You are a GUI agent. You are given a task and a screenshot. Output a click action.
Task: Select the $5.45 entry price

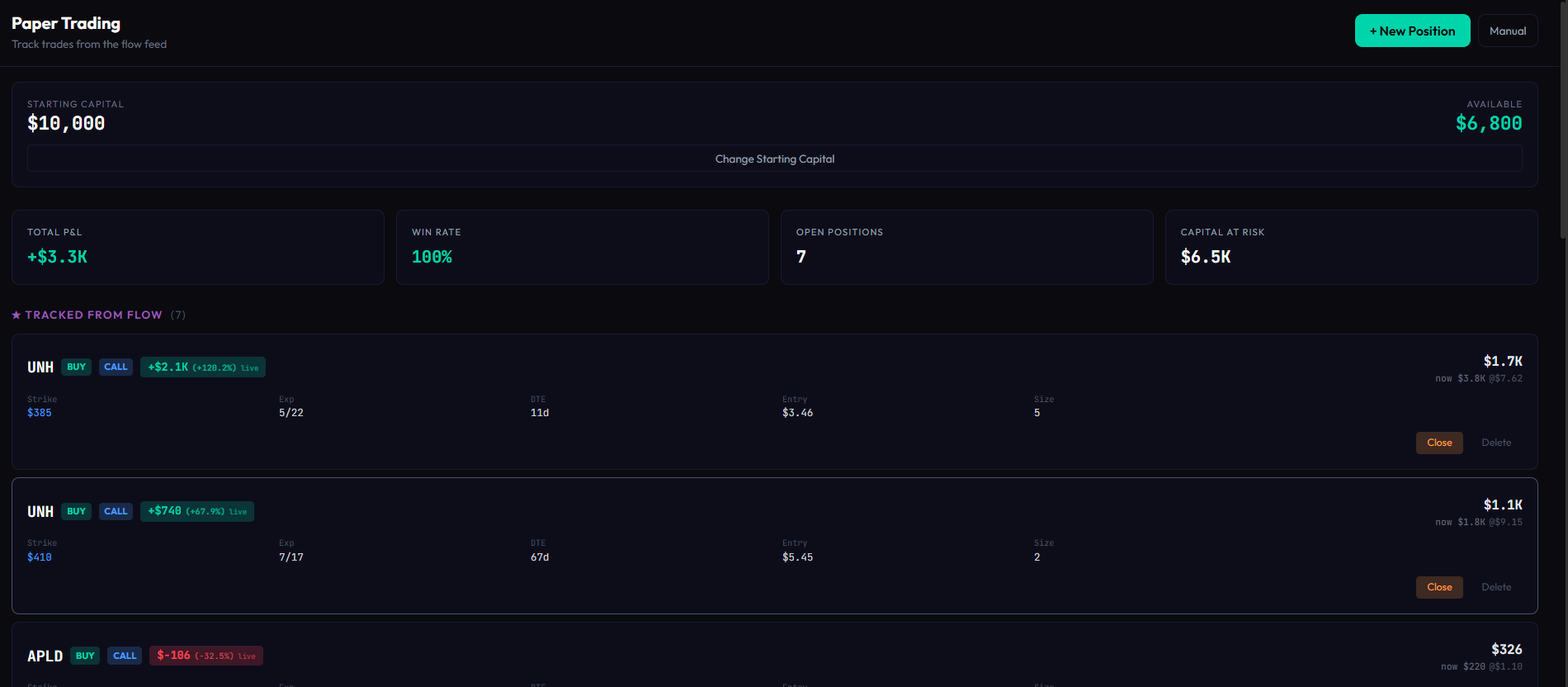(x=798, y=557)
